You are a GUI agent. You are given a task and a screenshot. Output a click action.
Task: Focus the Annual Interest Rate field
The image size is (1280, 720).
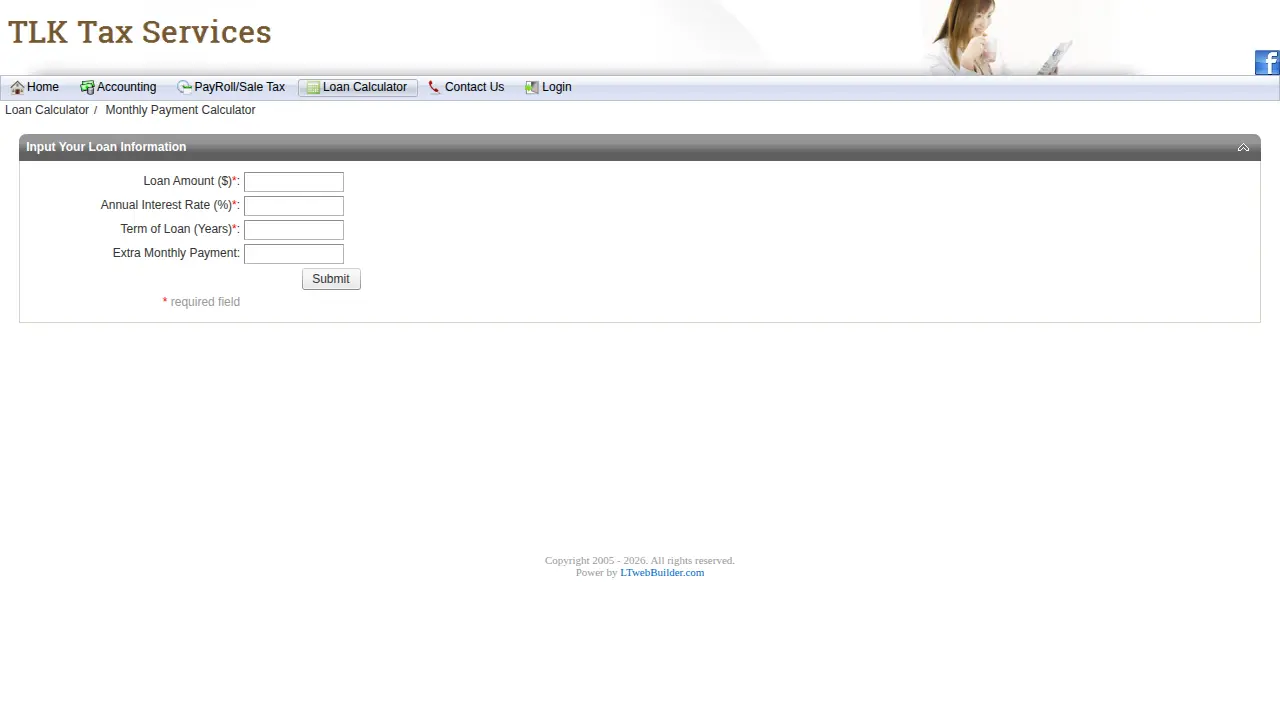point(294,206)
